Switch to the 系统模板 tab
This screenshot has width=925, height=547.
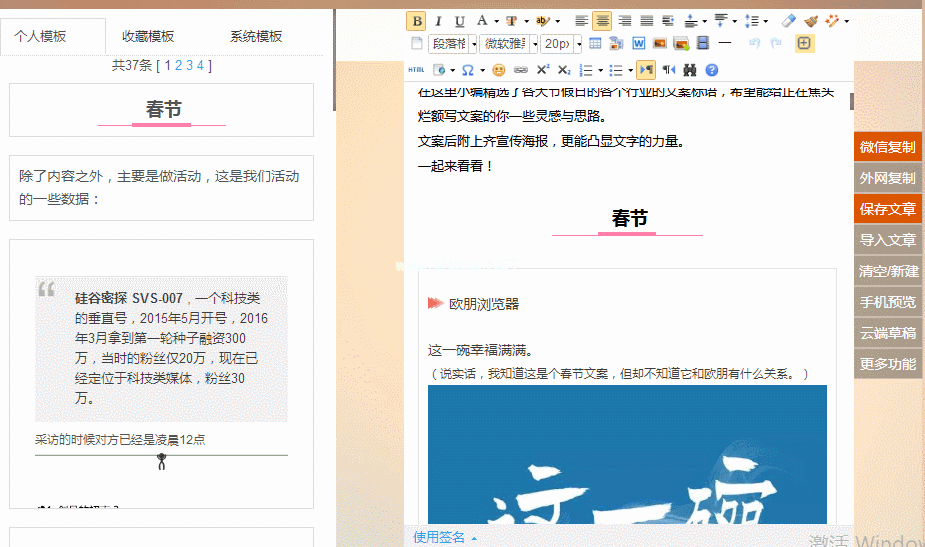pyautogui.click(x=256, y=36)
